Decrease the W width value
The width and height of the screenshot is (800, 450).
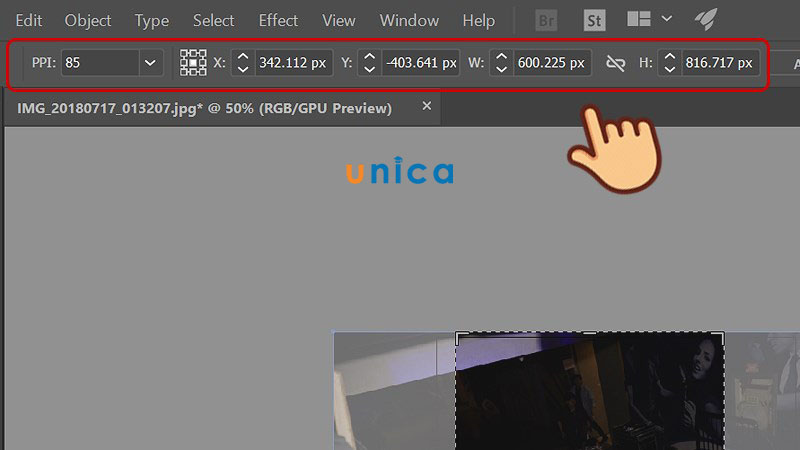(x=502, y=69)
